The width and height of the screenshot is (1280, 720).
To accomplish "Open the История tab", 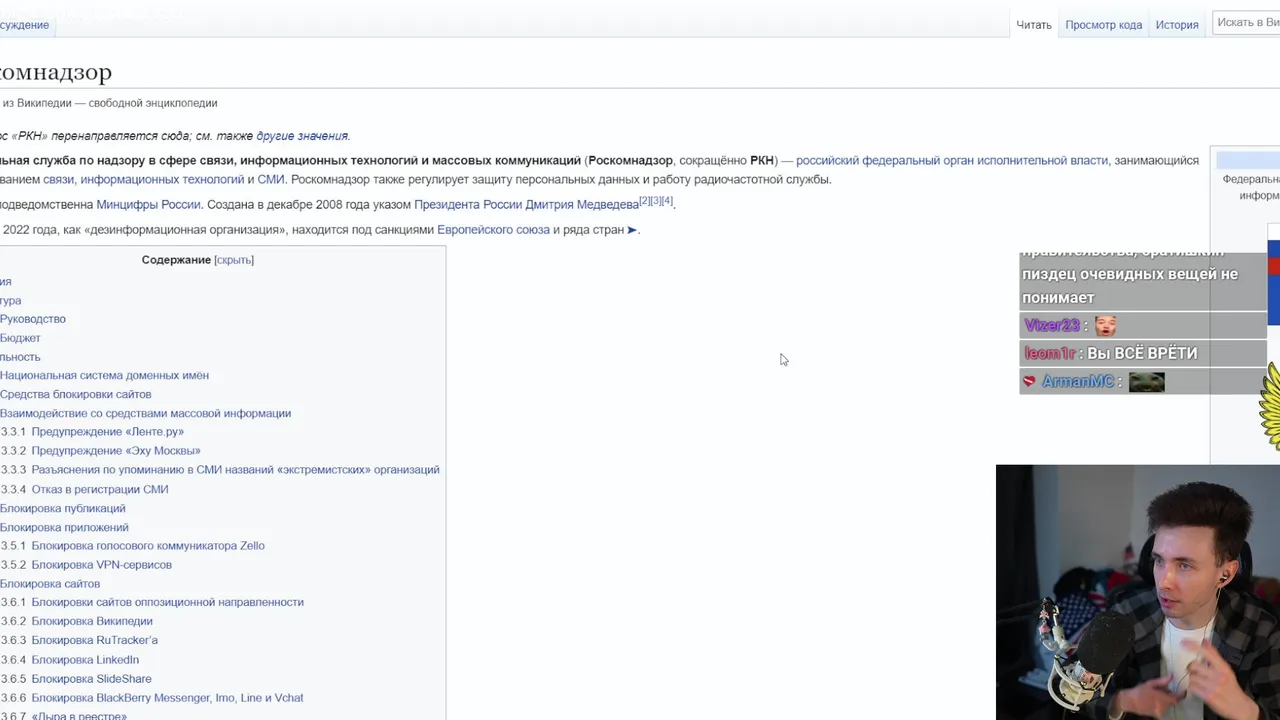I will [1177, 25].
